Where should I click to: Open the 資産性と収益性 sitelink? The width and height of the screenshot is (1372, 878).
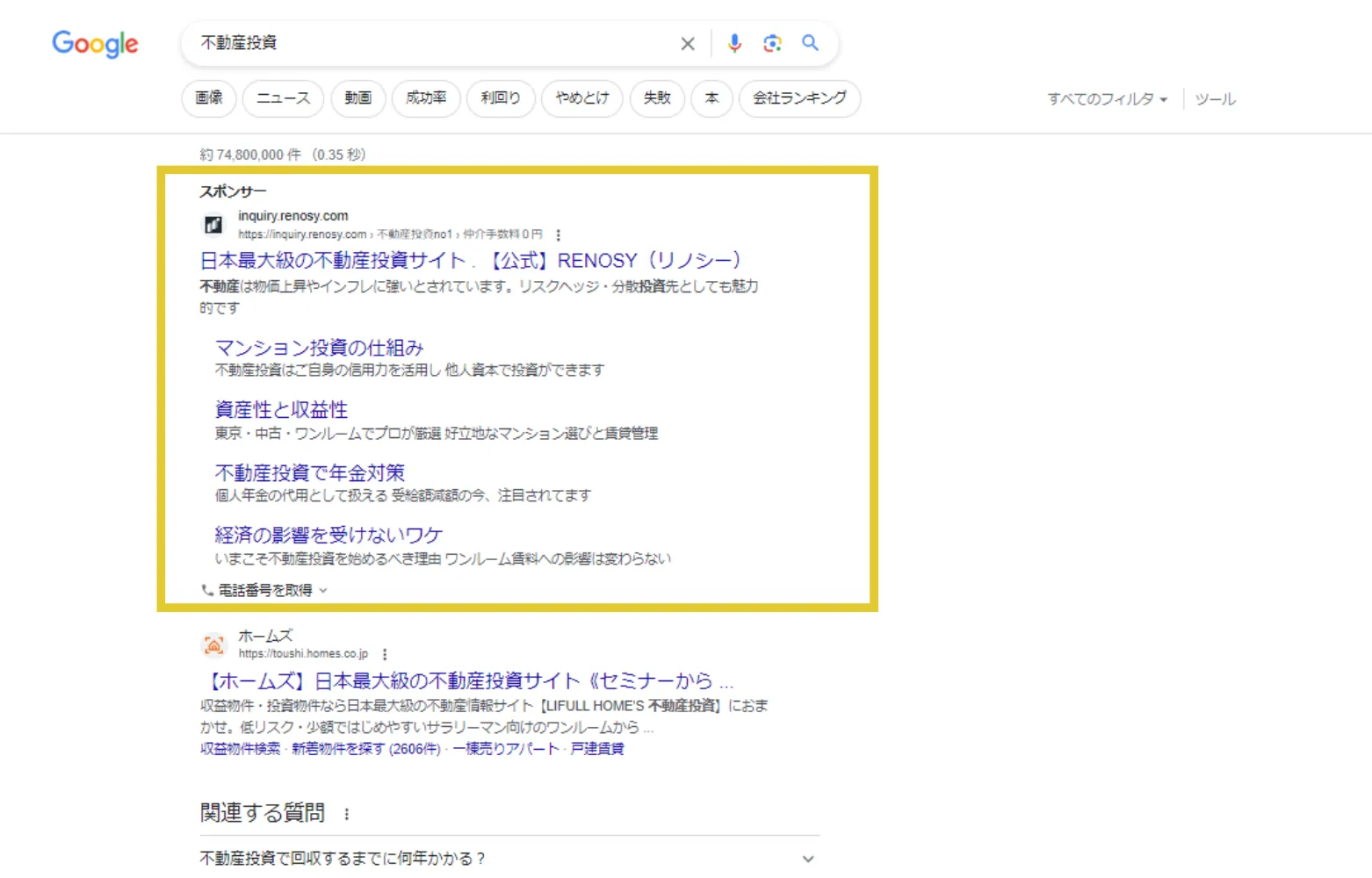[x=281, y=410]
